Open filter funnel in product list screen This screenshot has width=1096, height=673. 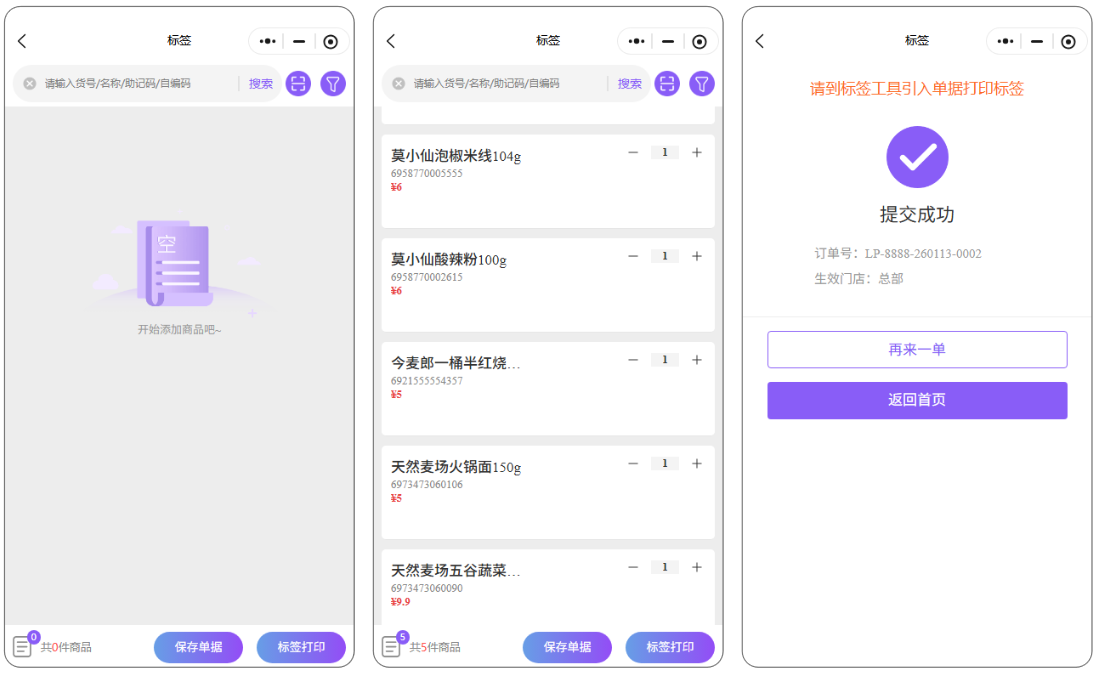coord(702,84)
